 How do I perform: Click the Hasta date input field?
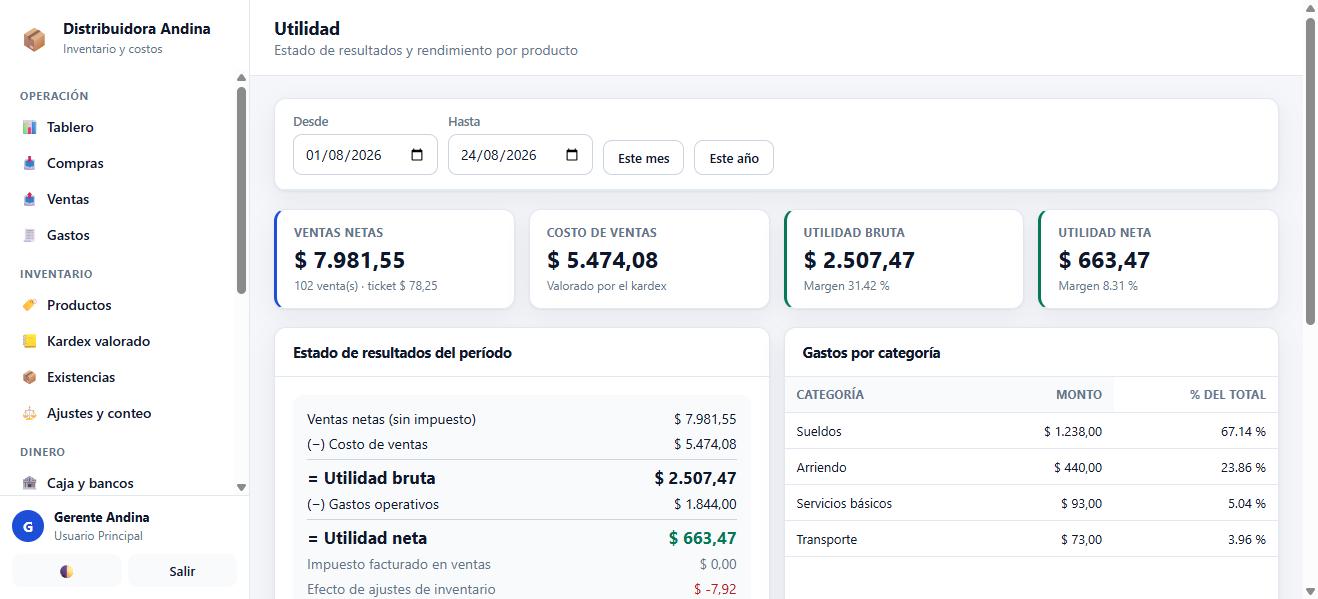point(520,155)
